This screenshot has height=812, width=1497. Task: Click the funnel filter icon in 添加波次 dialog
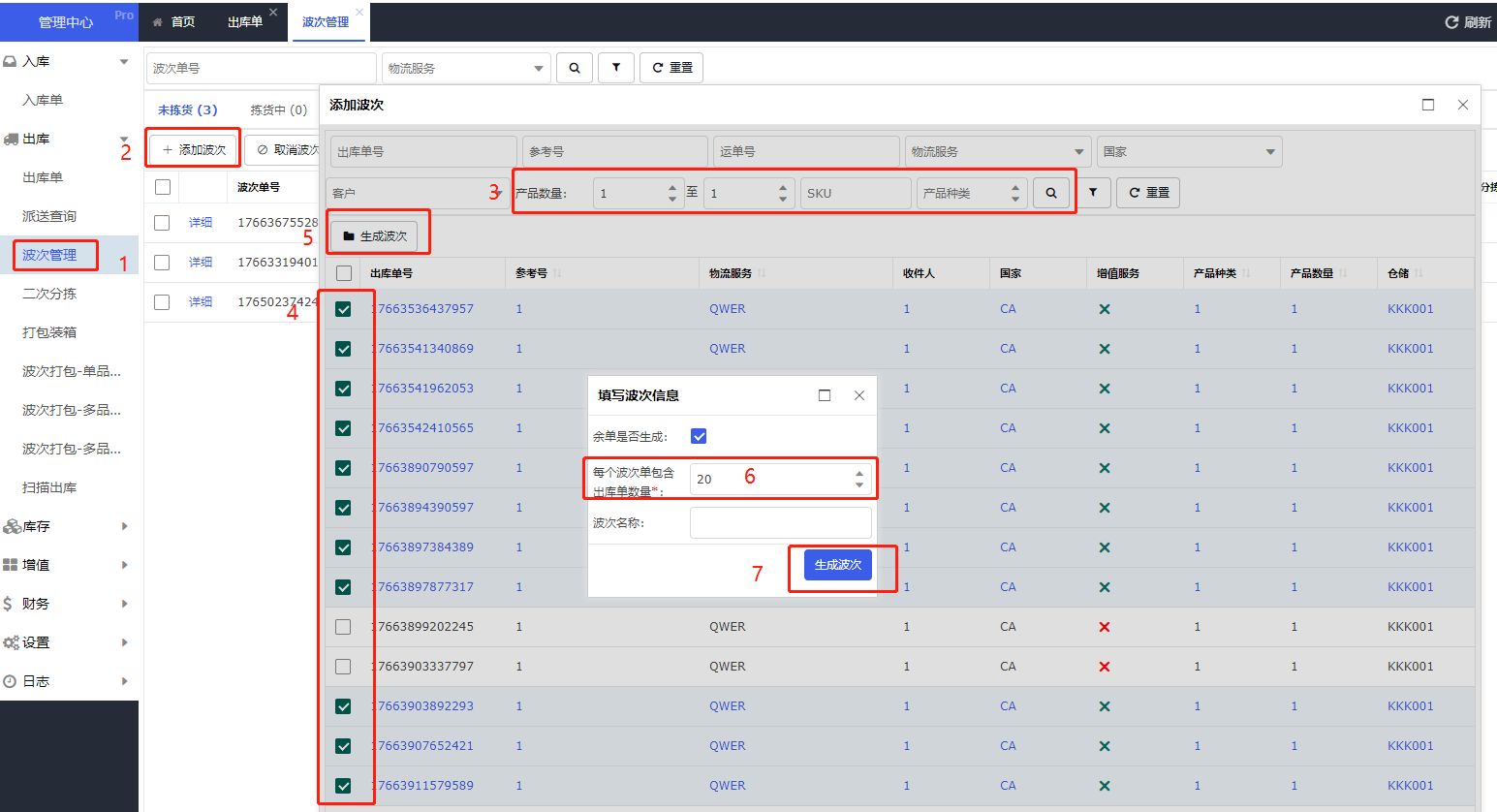1093,193
